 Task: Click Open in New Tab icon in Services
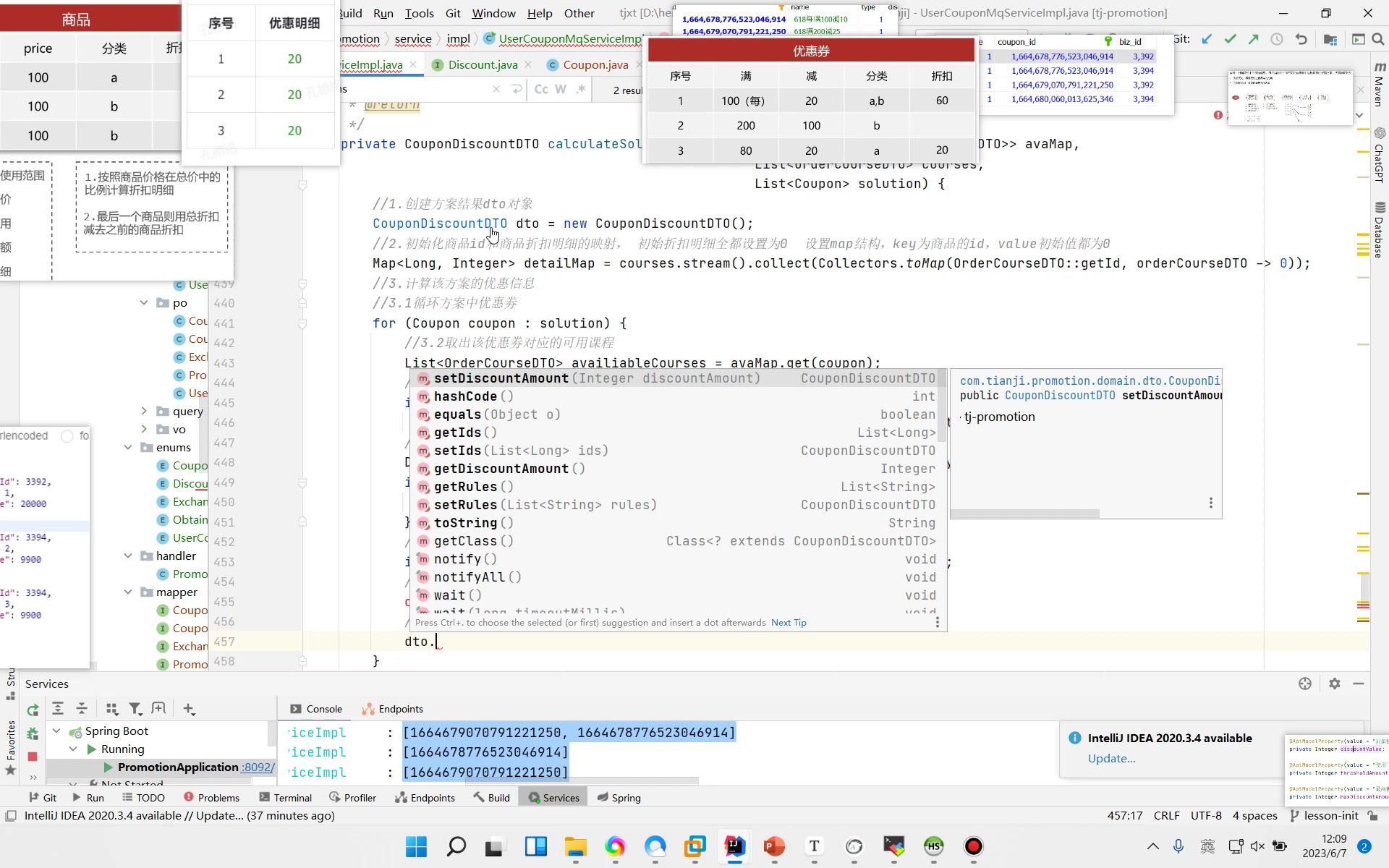[x=158, y=709]
